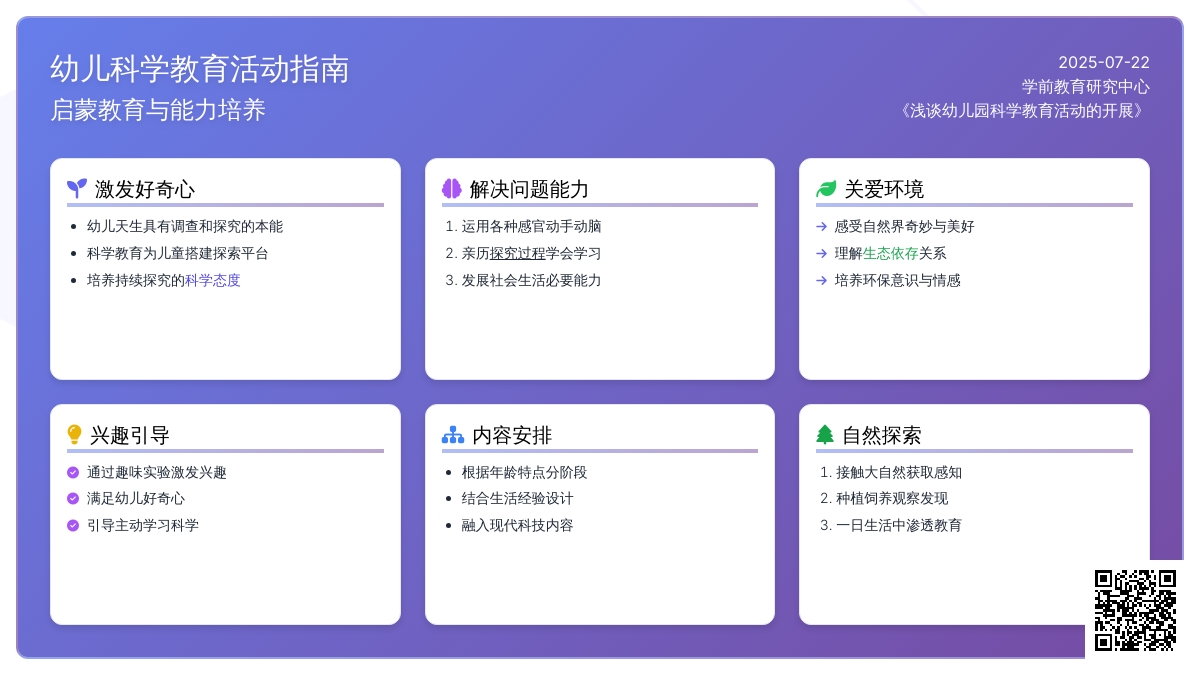Click the check icon next to 引导主动学习科学
1200x675 pixels.
(73, 525)
